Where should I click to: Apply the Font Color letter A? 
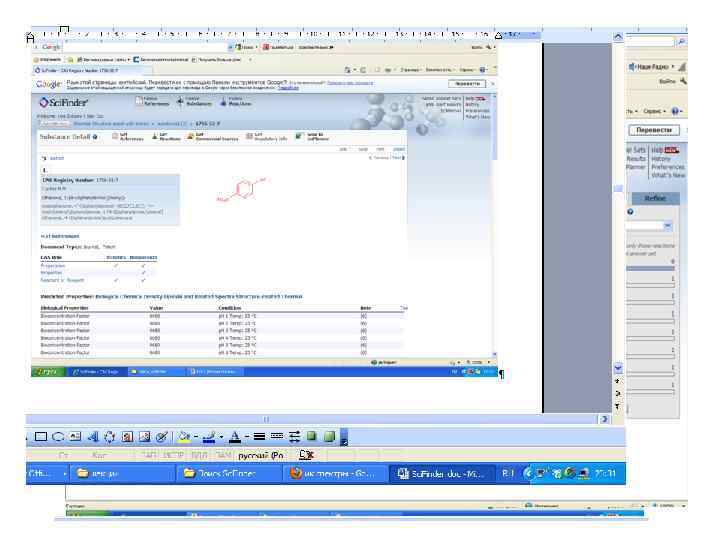coord(235,437)
